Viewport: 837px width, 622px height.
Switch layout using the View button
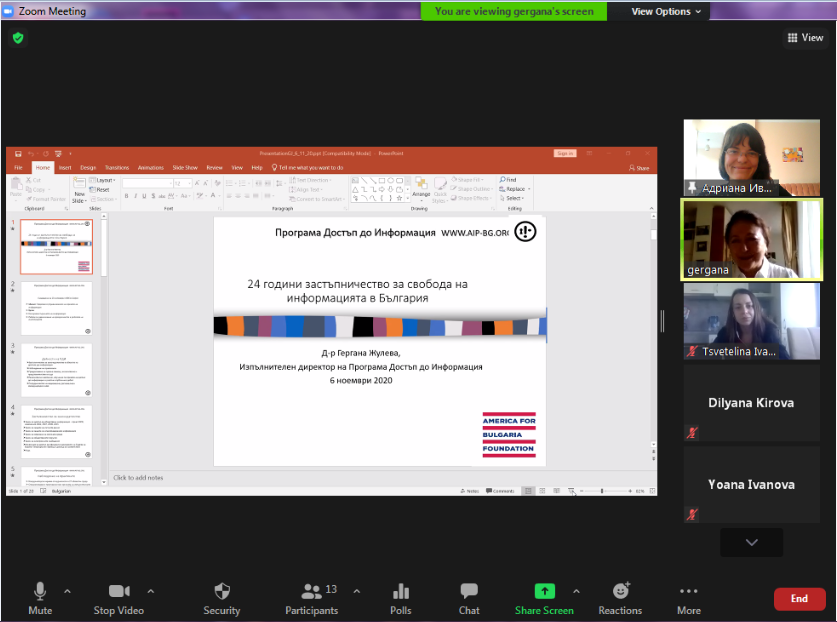(805, 38)
